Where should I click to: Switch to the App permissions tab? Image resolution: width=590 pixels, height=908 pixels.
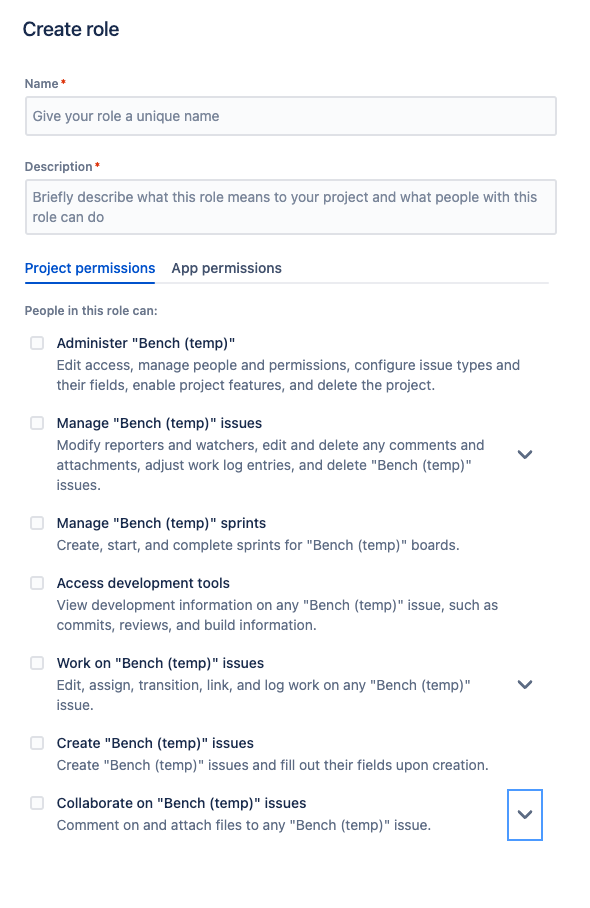(226, 268)
